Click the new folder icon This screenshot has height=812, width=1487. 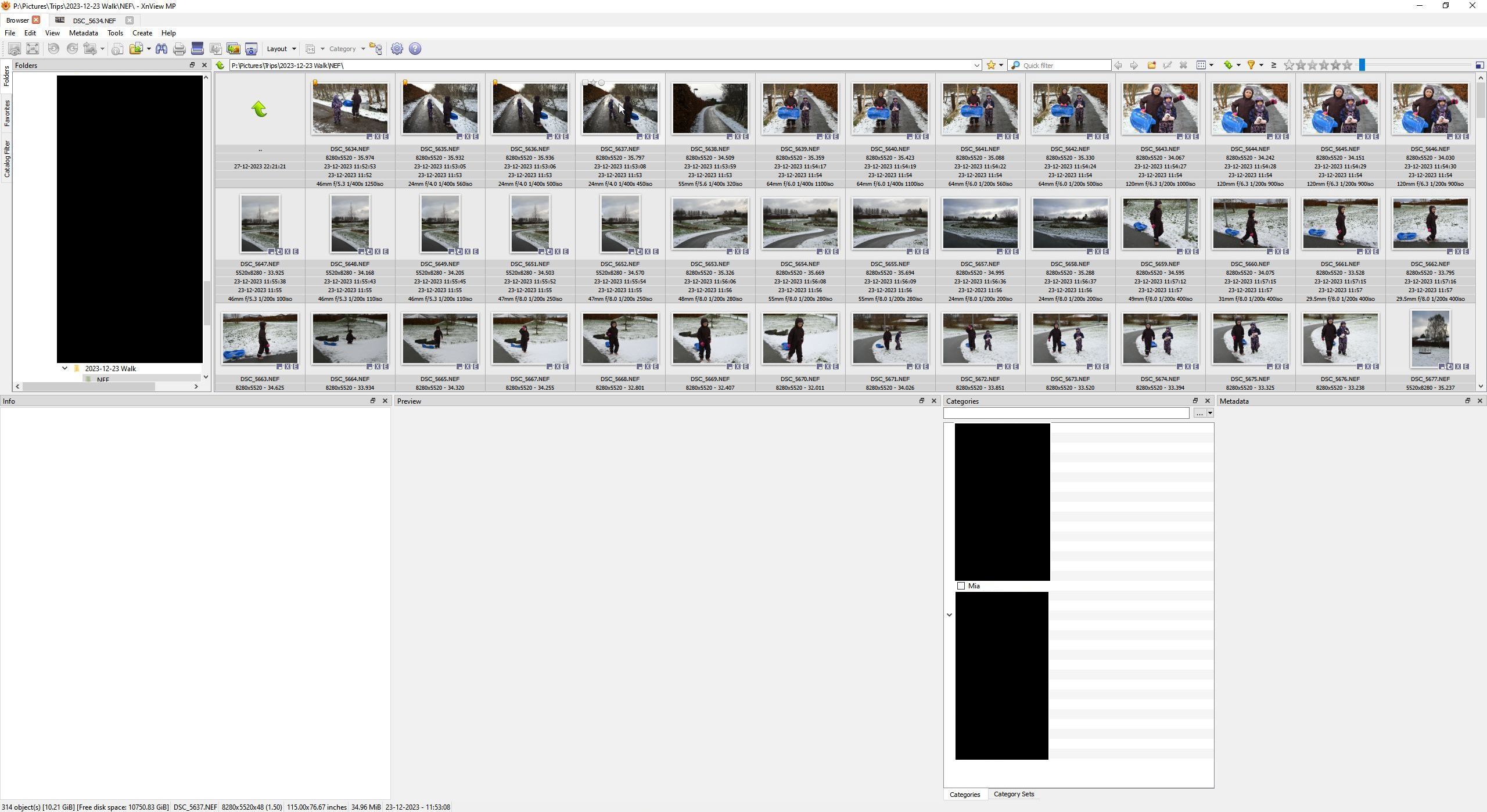pos(1151,65)
